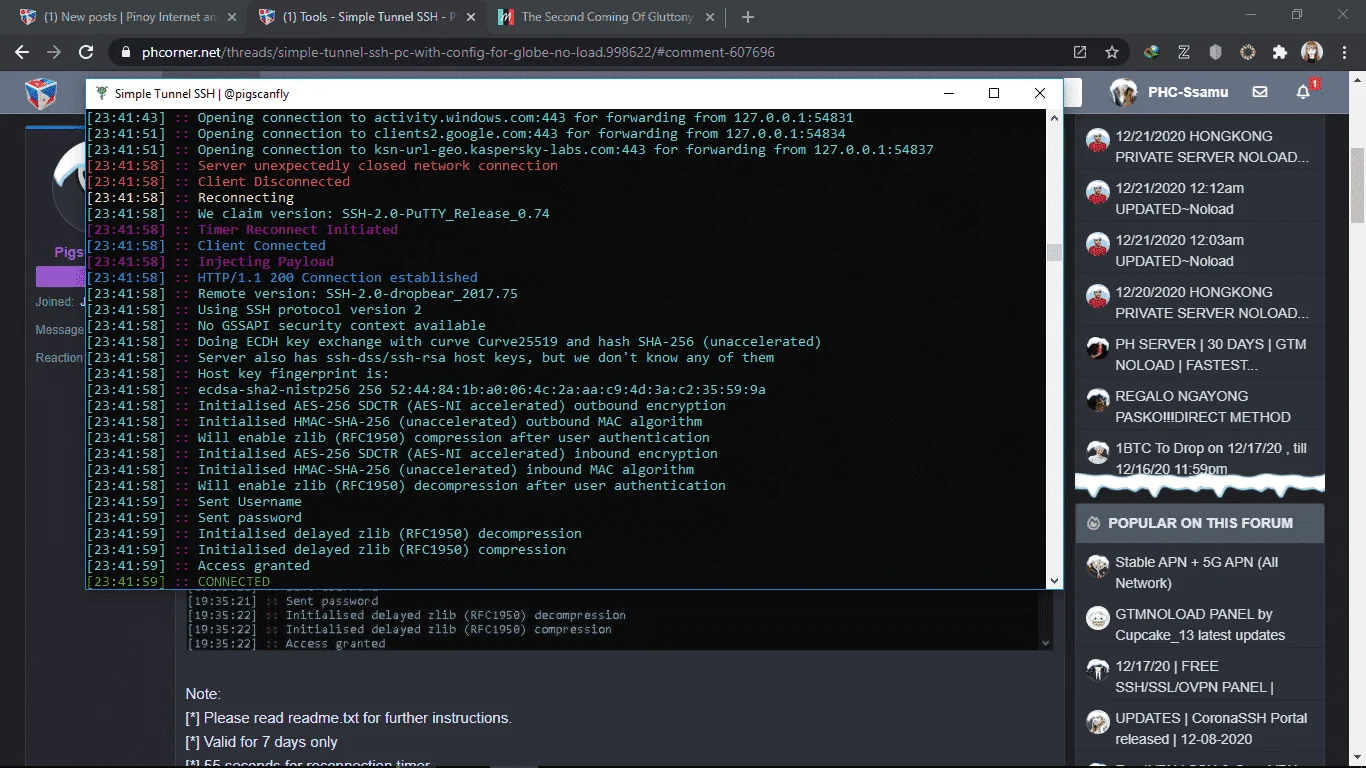Screen dimensions: 1366x768
Task: Switch to The Second Coming Of Gluttony tab
Action: [x=608, y=17]
